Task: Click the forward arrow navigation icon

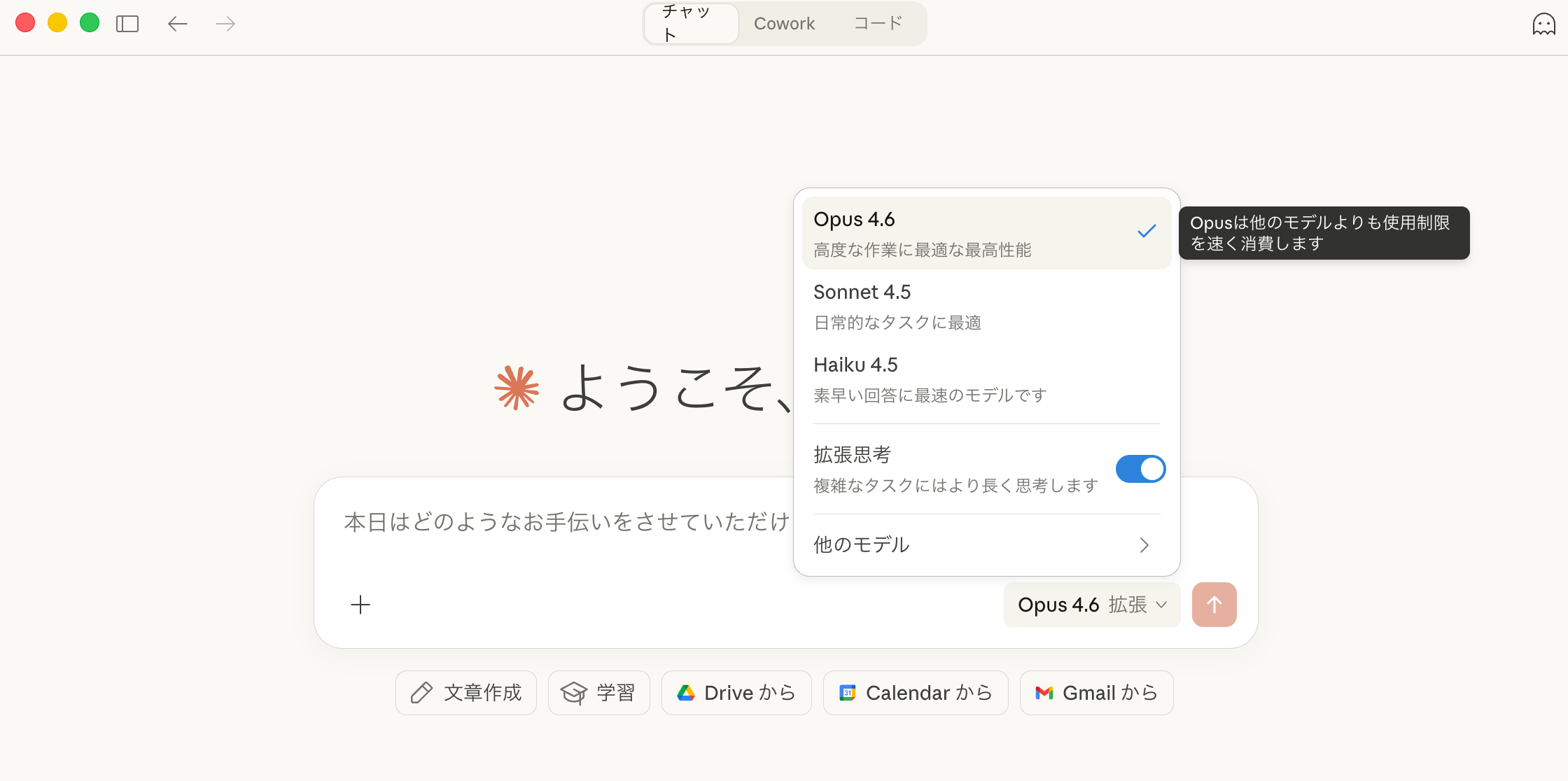Action: (225, 24)
